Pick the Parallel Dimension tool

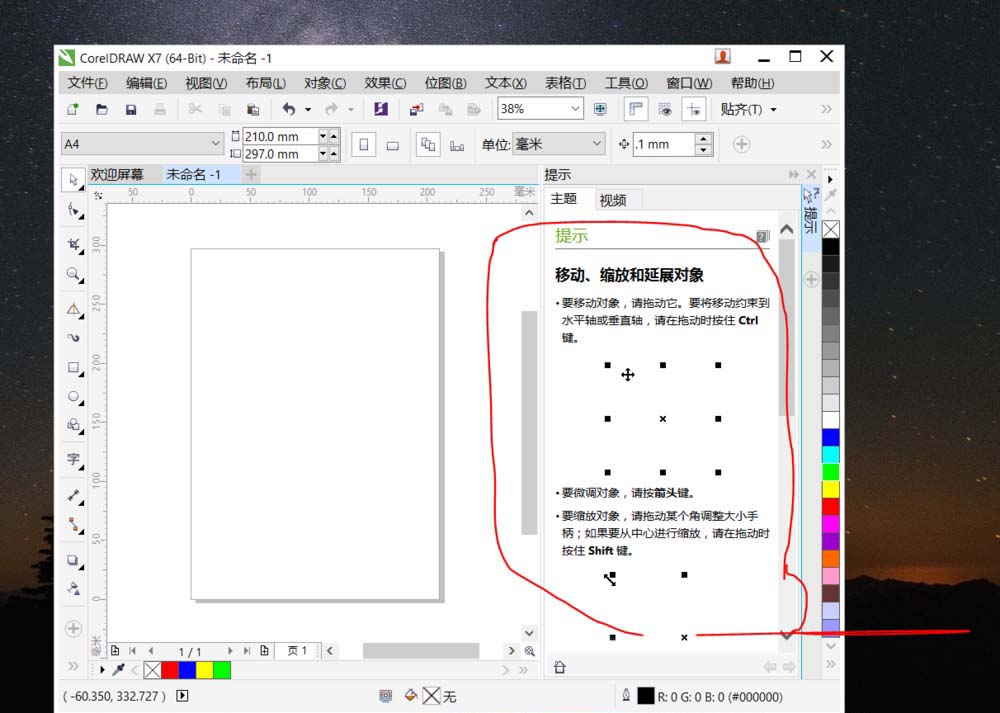(x=74, y=495)
